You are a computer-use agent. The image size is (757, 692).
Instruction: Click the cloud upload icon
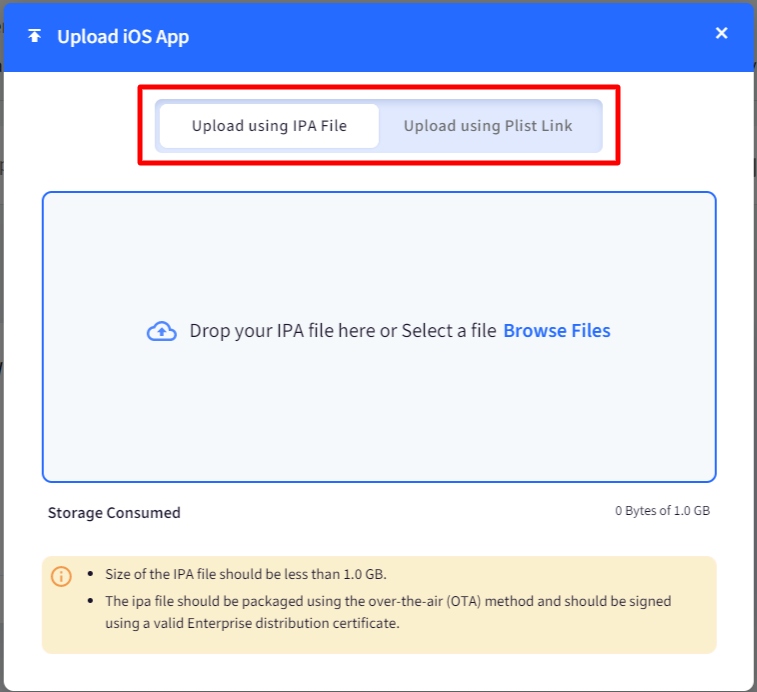tap(161, 332)
